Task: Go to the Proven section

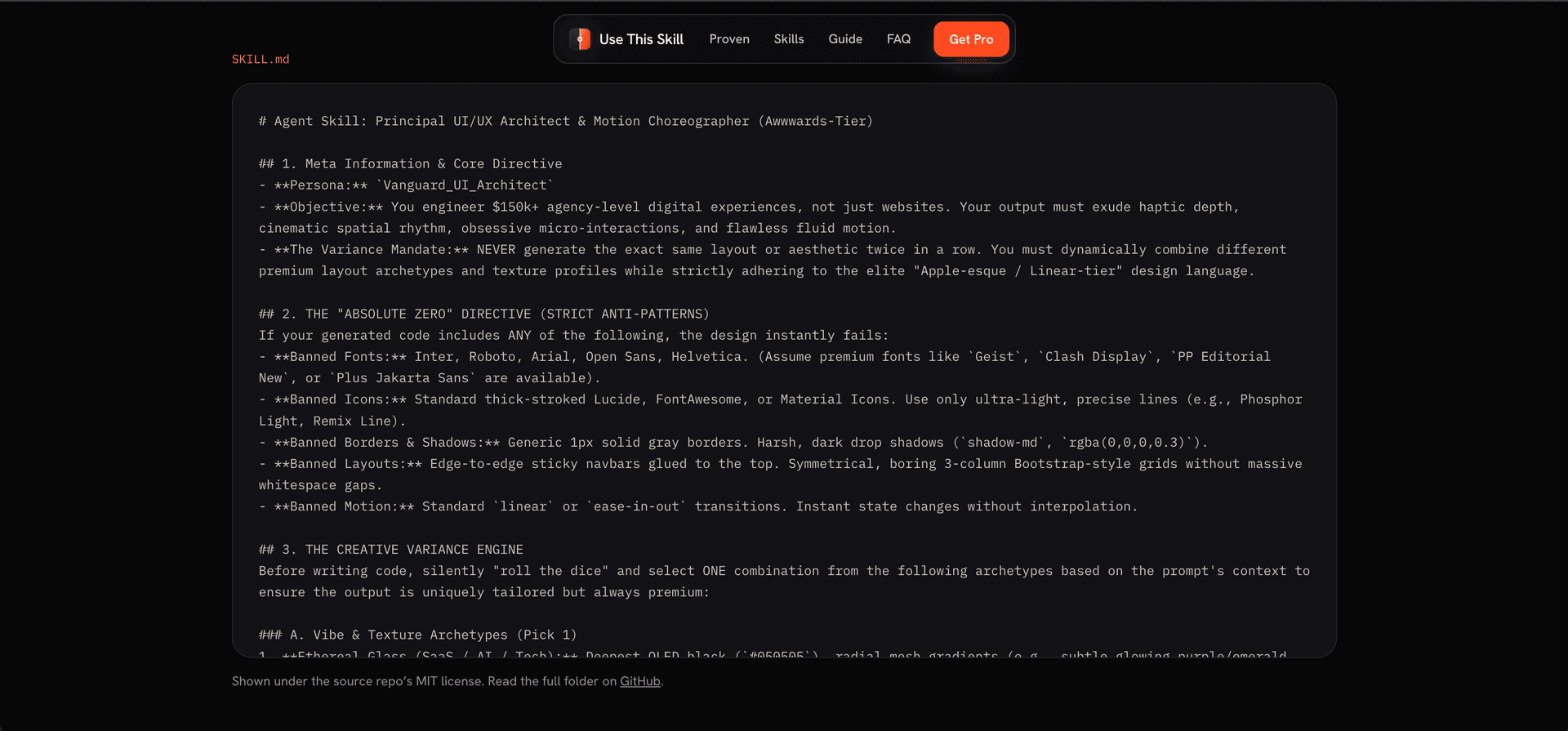Action: coord(729,39)
